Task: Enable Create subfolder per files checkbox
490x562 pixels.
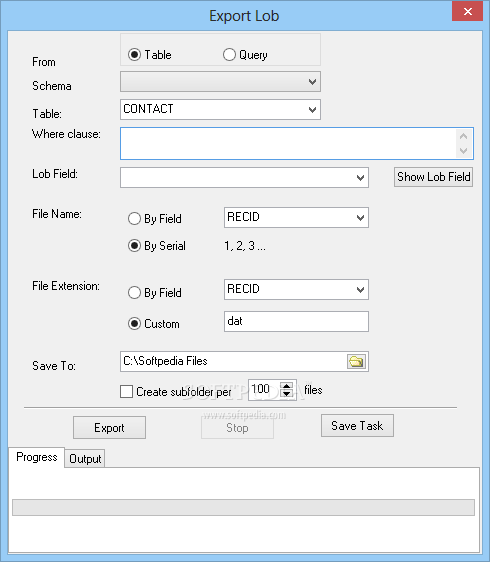Action: 127,391
